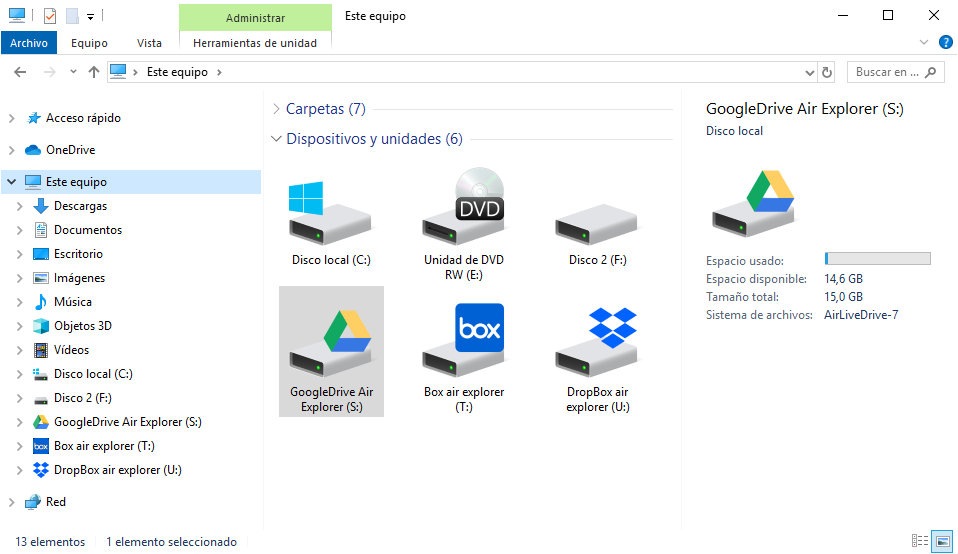This screenshot has width=958, height=554.
Task: Select Documentos in the sidebar
Action: point(88,230)
